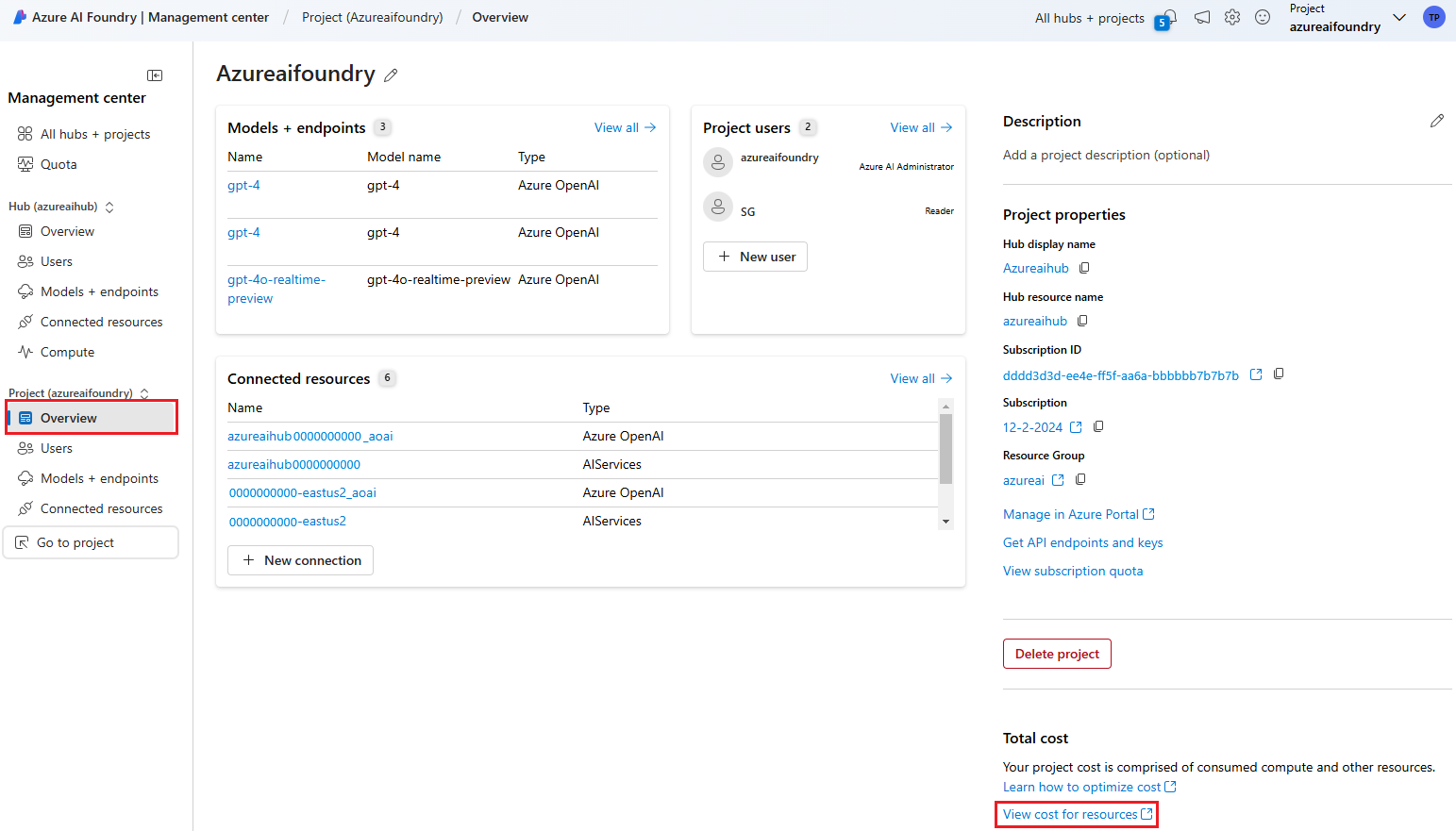Open the settings gear icon
The height and width of the screenshot is (831, 1456).
1232,17
